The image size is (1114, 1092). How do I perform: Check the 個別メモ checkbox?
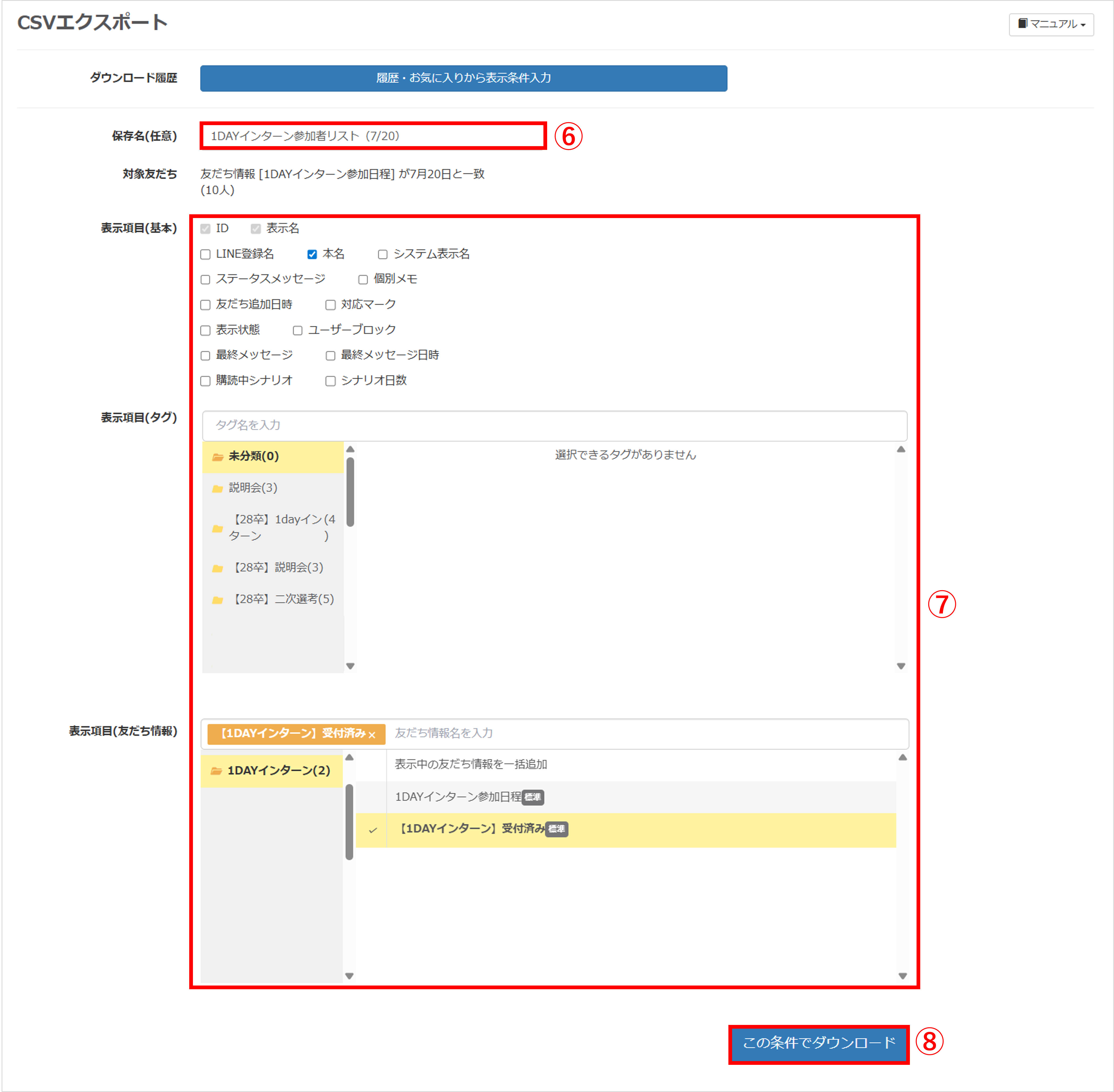pyautogui.click(x=363, y=279)
